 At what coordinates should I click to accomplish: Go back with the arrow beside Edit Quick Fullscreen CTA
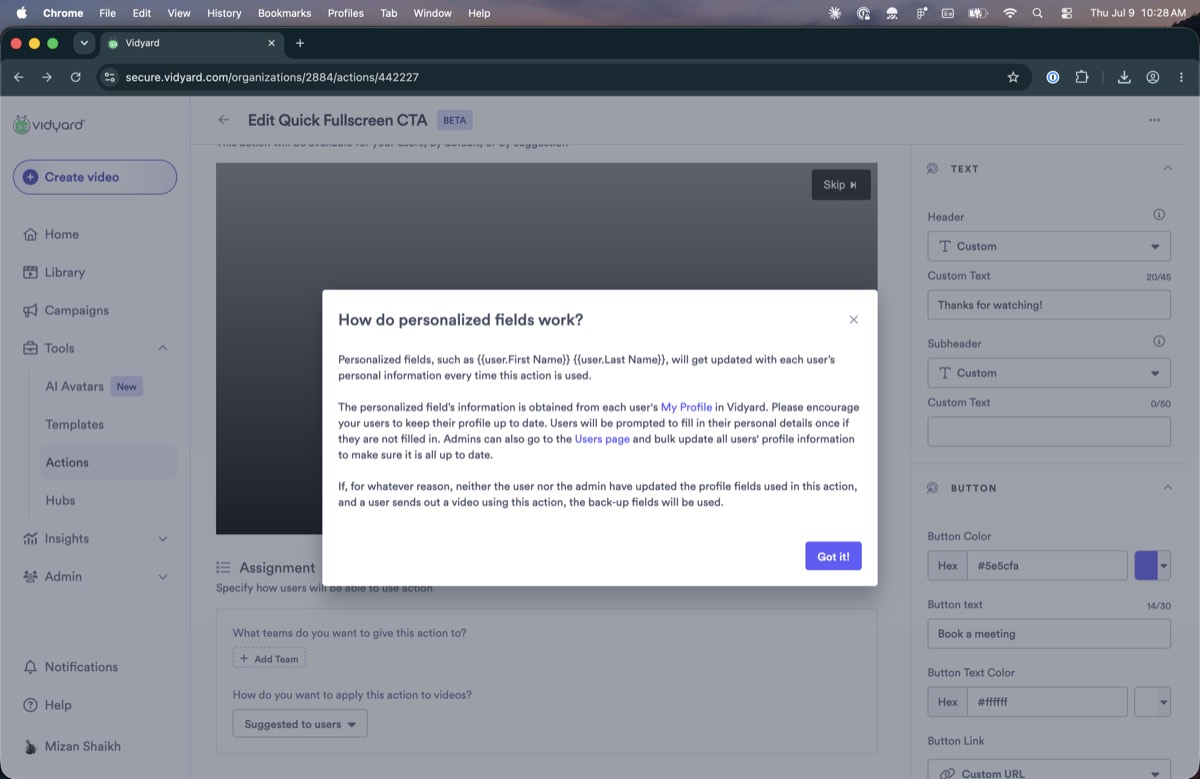224,120
